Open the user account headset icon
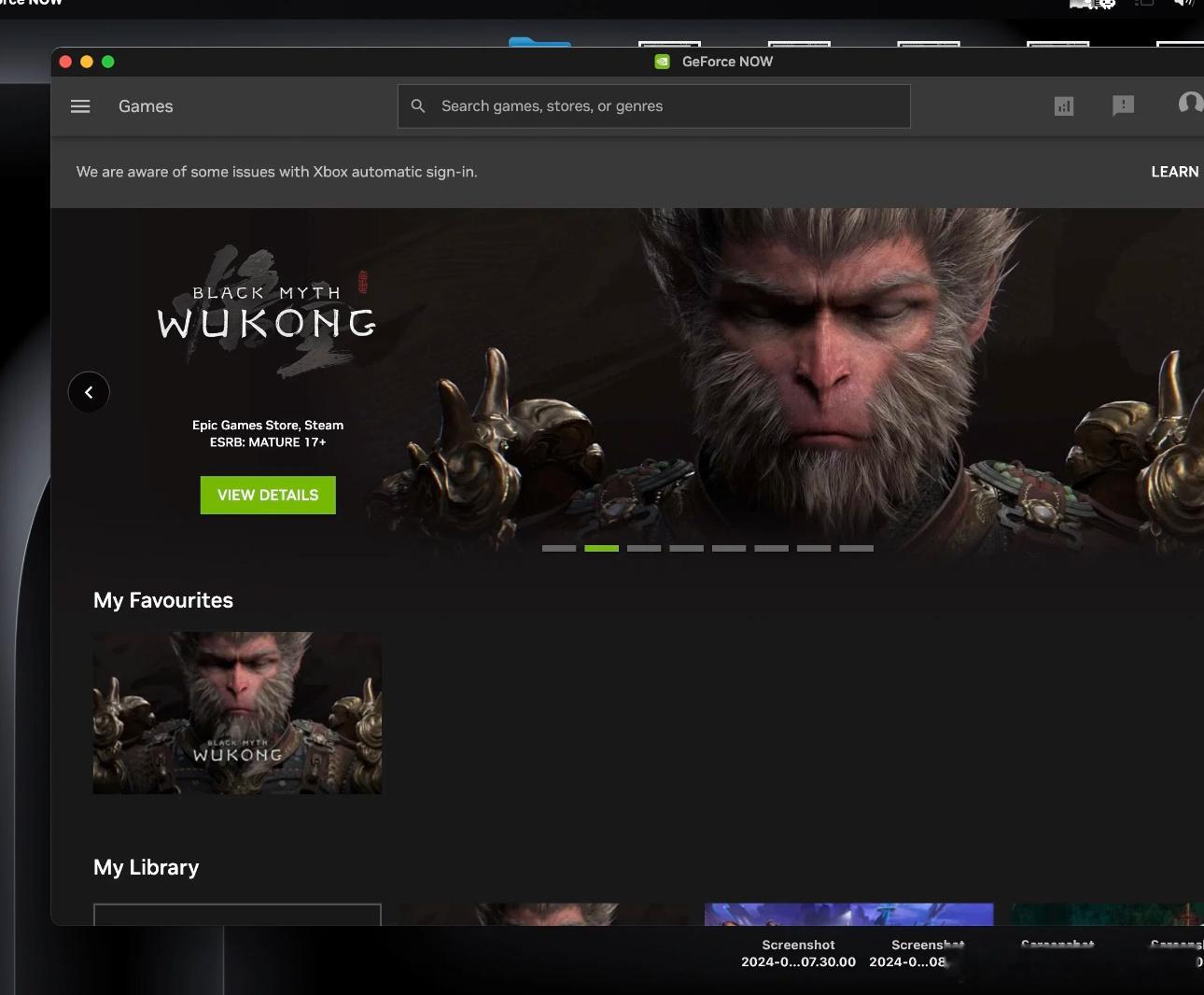 [1191, 104]
